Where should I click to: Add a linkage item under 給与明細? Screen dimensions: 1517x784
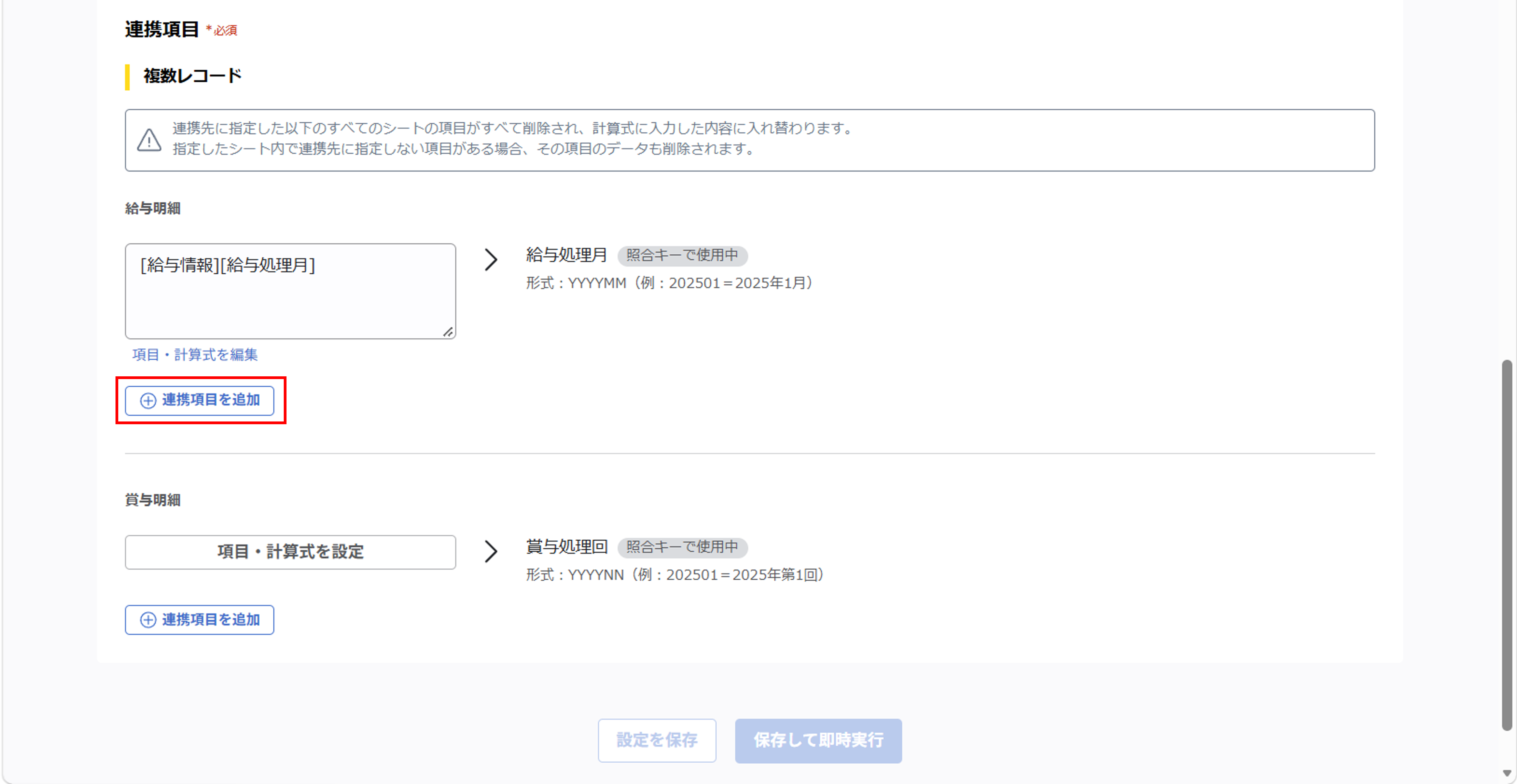200,400
